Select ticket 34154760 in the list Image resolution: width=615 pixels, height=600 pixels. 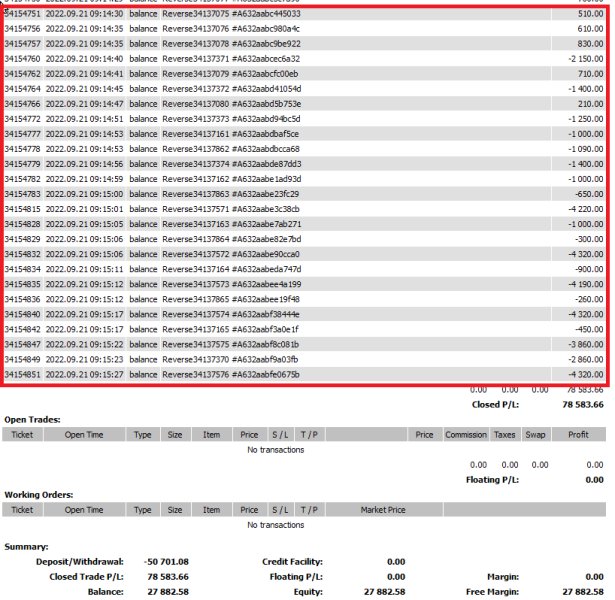[x=22, y=59]
